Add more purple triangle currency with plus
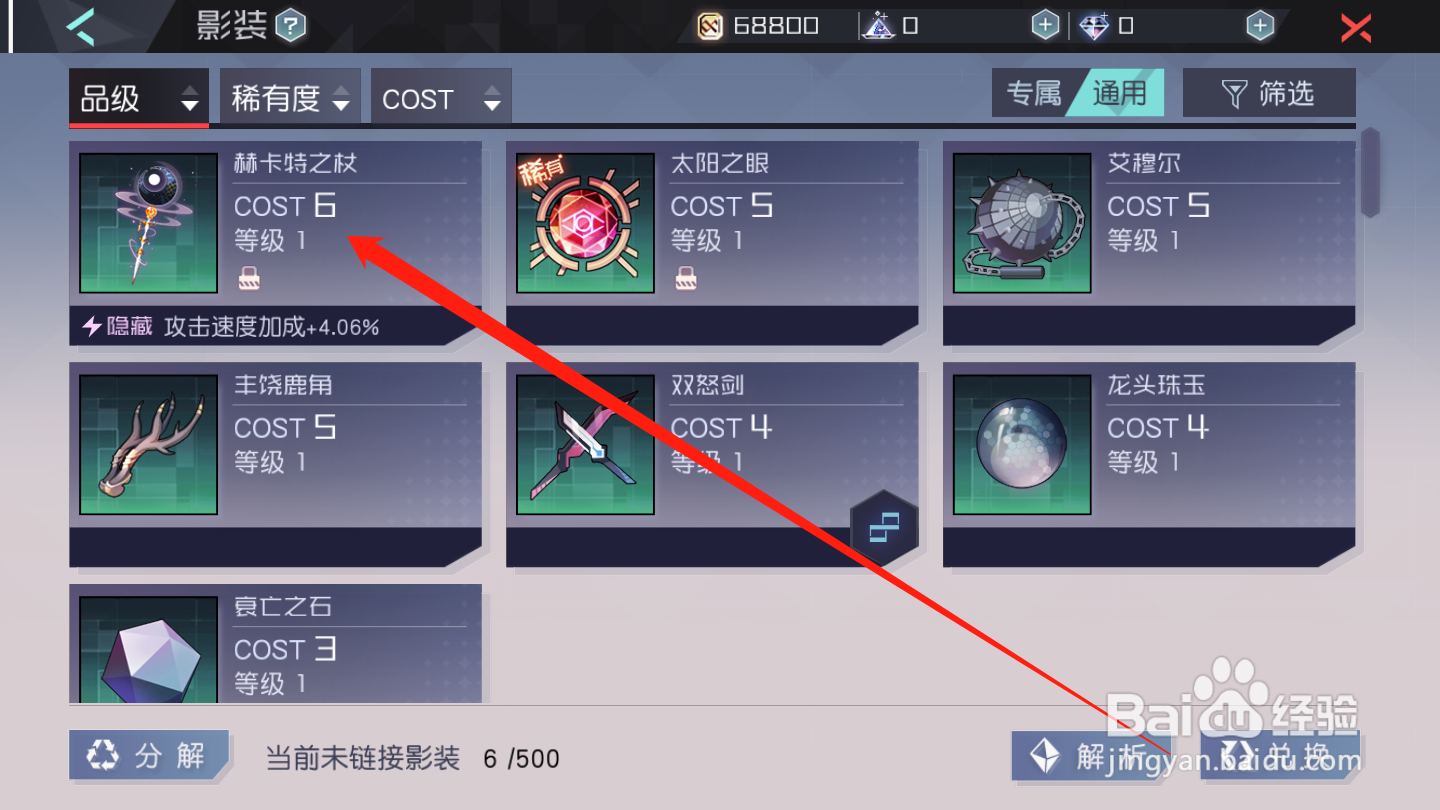This screenshot has height=810, width=1440. tap(1045, 26)
